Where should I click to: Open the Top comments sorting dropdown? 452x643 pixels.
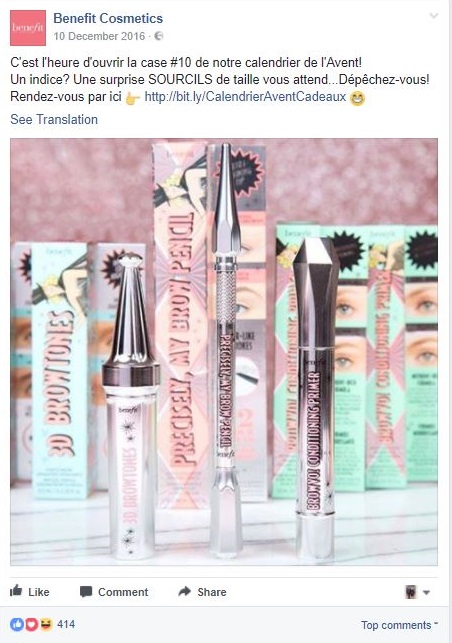(x=399, y=625)
